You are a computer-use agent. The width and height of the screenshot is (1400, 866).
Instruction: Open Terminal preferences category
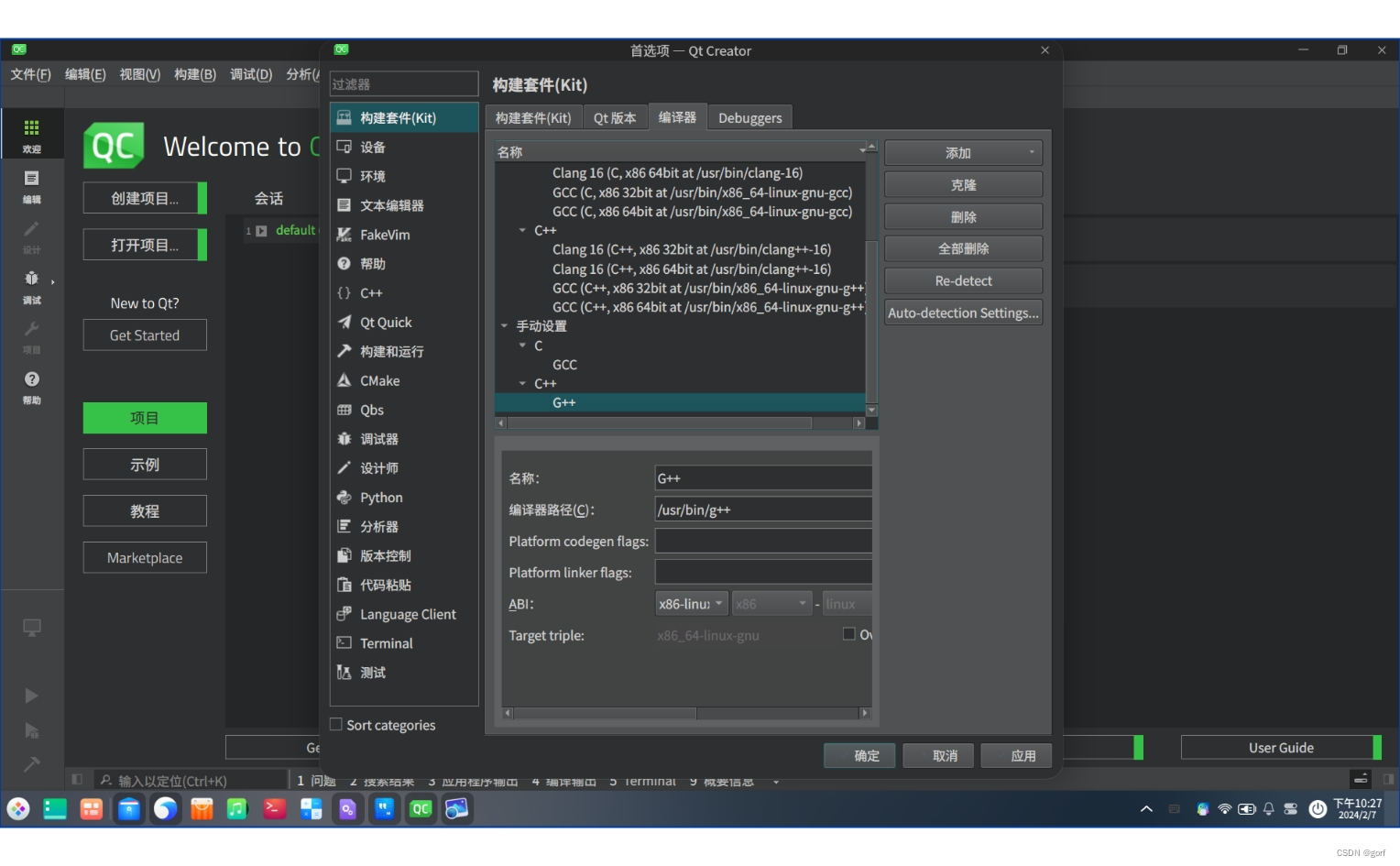404,643
